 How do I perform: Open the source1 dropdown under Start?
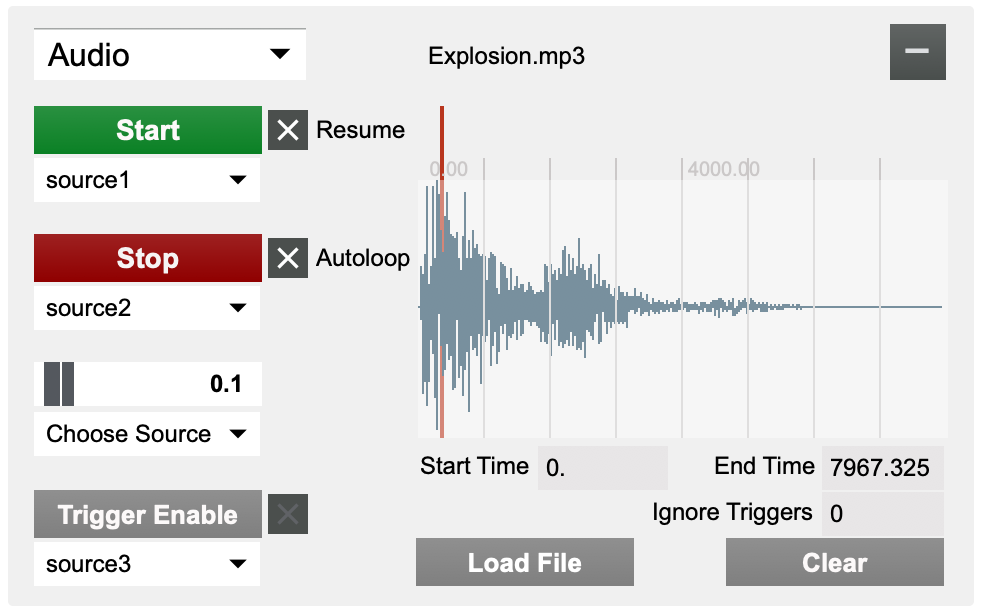click(147, 180)
